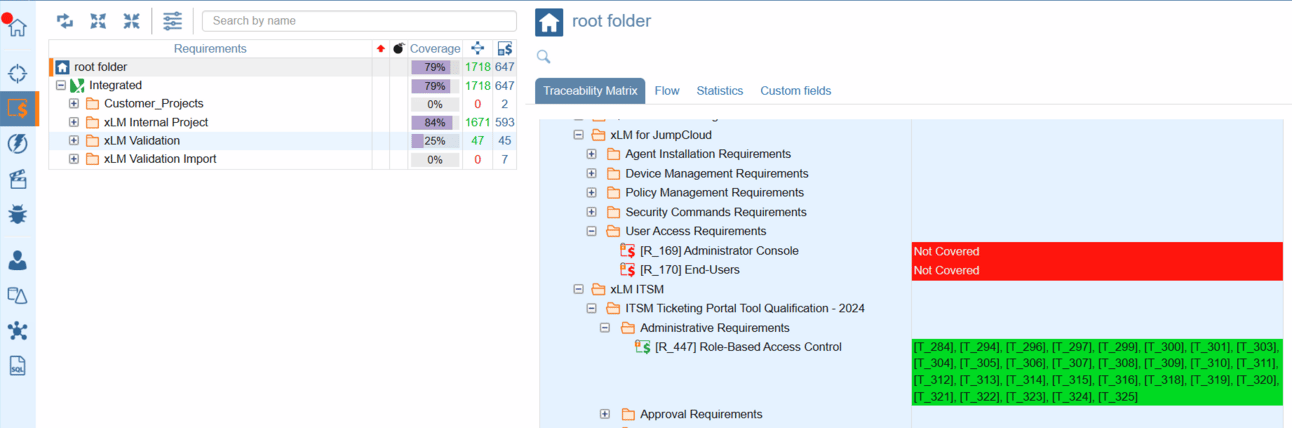Click the R_447 Role-Based Access Control requirement icon

[x=643, y=347]
